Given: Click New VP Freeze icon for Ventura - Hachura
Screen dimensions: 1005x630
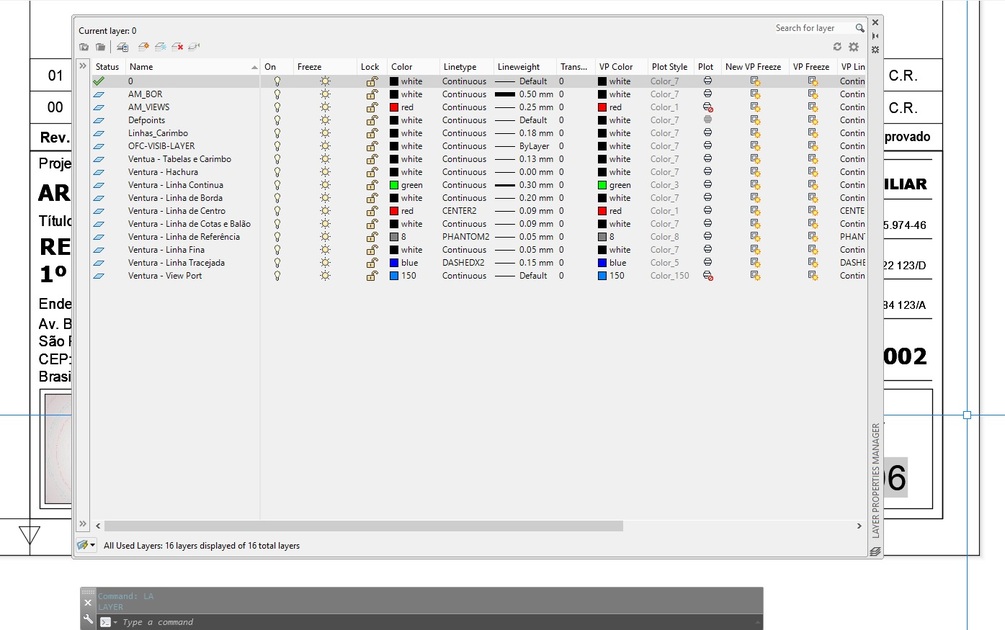Looking at the screenshot, I should pyautogui.click(x=755, y=172).
